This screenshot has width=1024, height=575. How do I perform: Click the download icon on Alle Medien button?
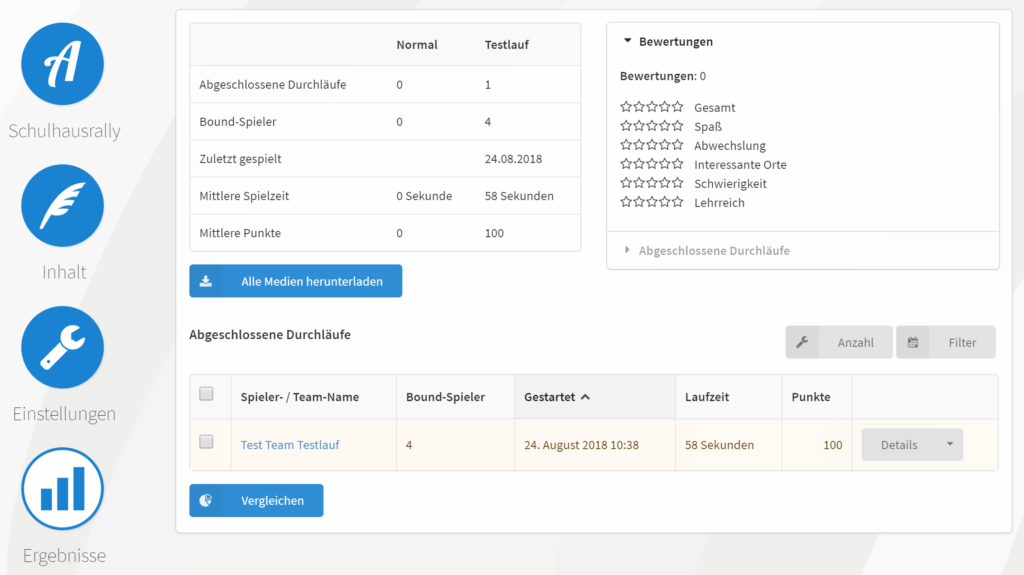click(x=206, y=282)
